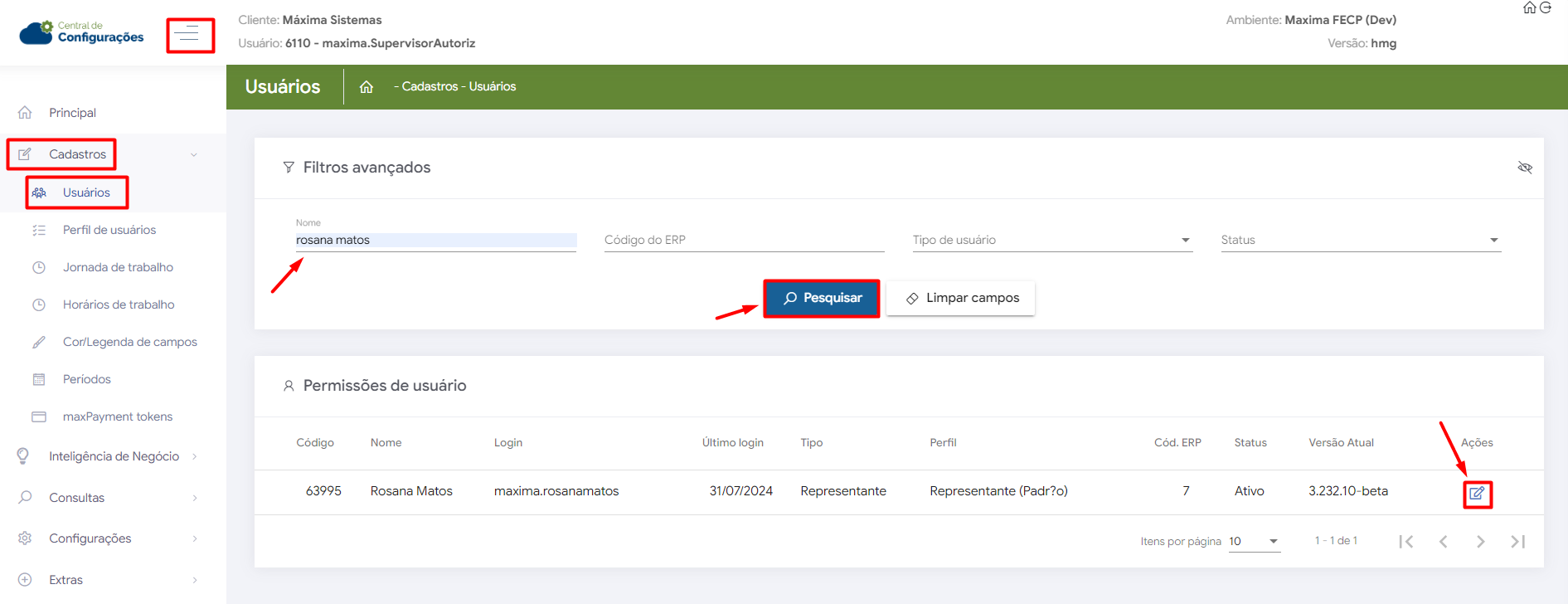Go to next page of results
The image size is (1568, 604).
click(x=1480, y=542)
